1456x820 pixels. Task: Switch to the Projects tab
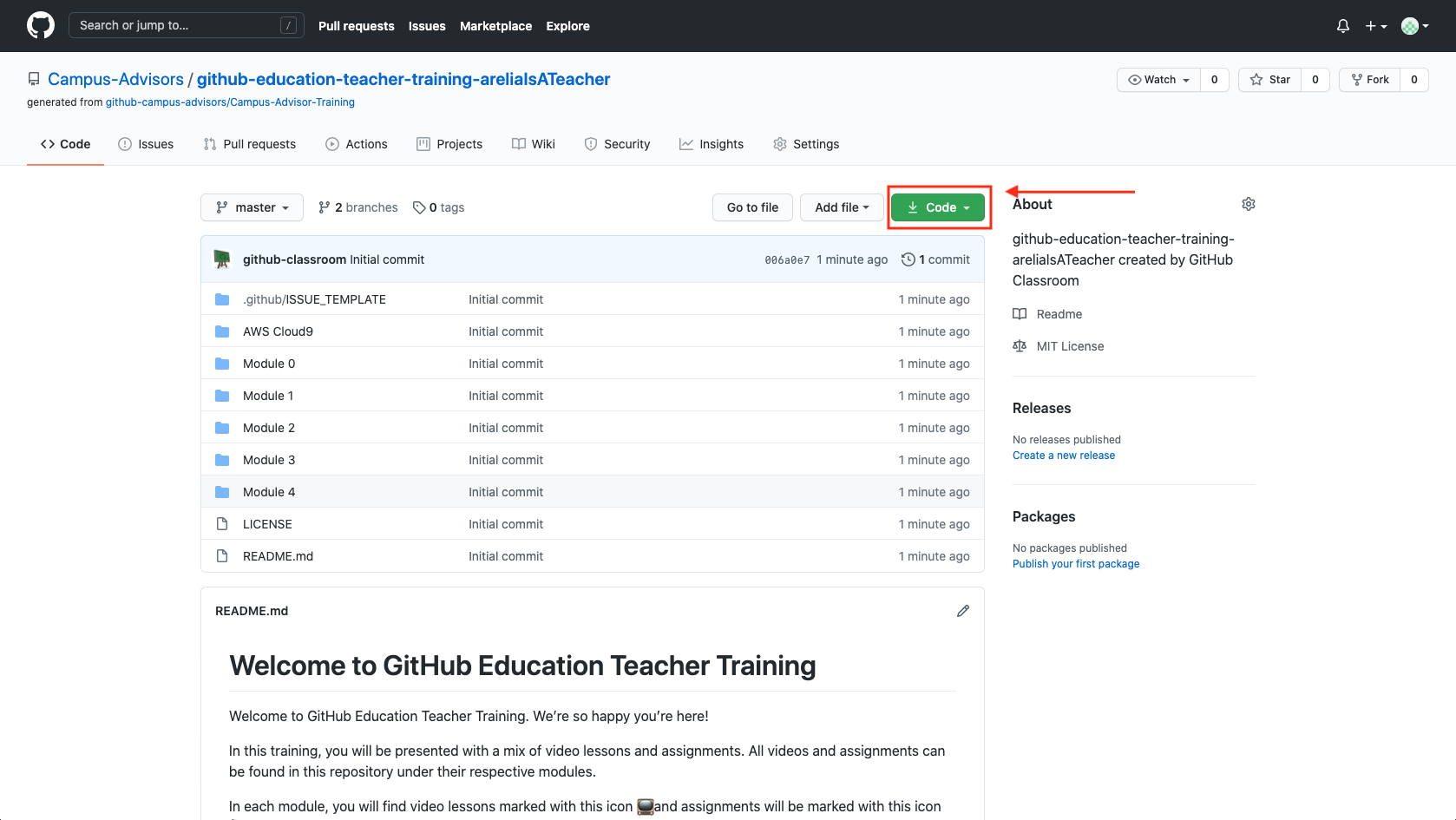pyautogui.click(x=449, y=144)
